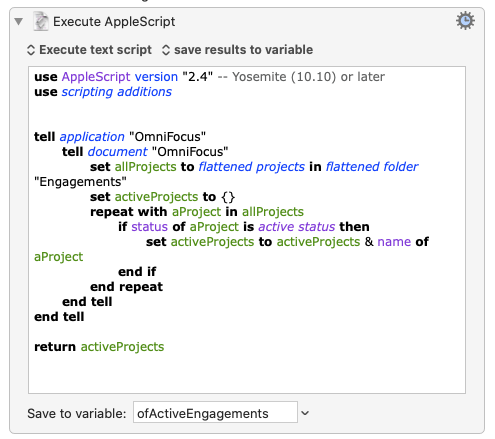Expand the variable name chevron dropdown
This screenshot has width=495, height=439.
pyautogui.click(x=305, y=413)
